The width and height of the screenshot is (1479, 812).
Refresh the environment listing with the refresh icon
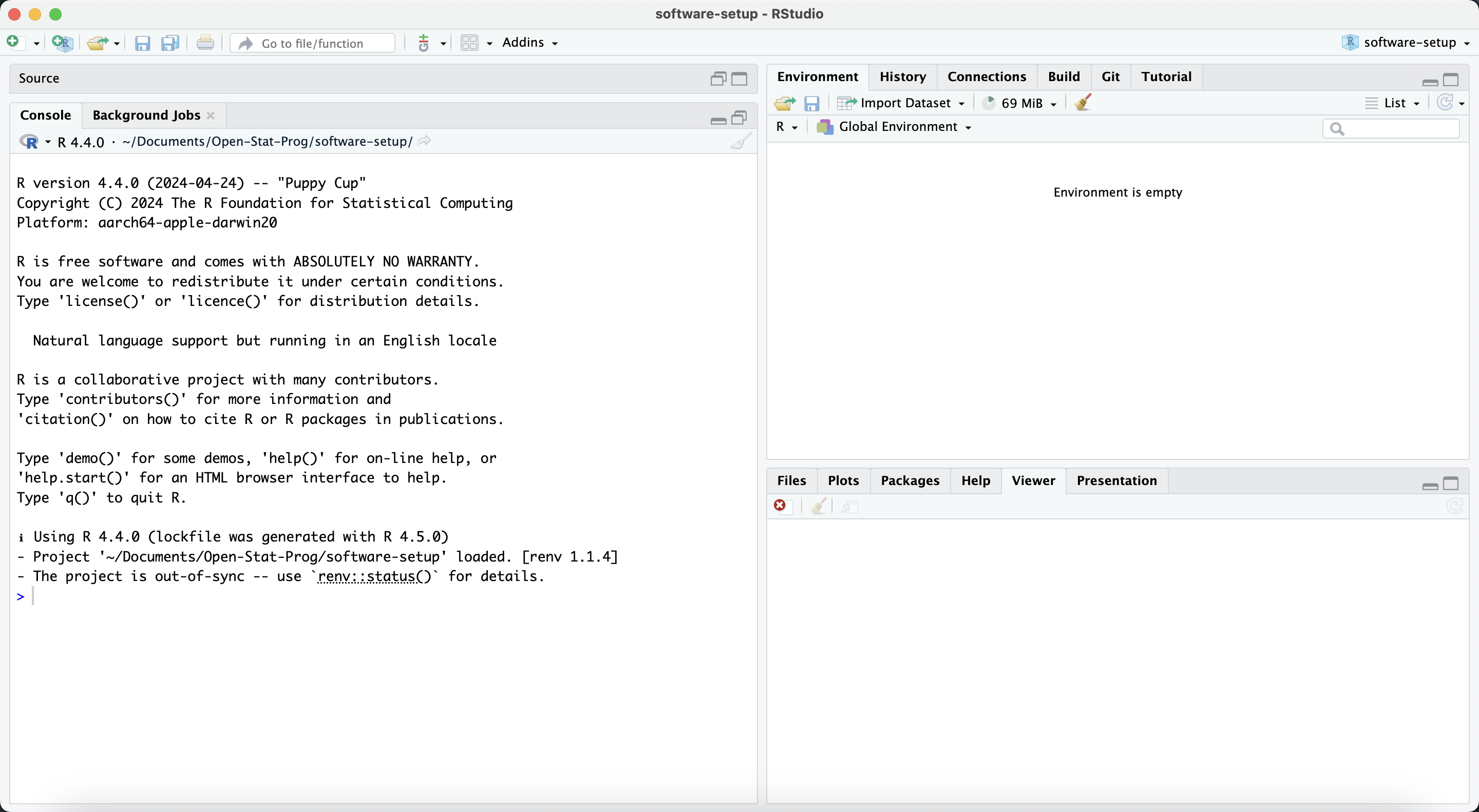click(1446, 103)
